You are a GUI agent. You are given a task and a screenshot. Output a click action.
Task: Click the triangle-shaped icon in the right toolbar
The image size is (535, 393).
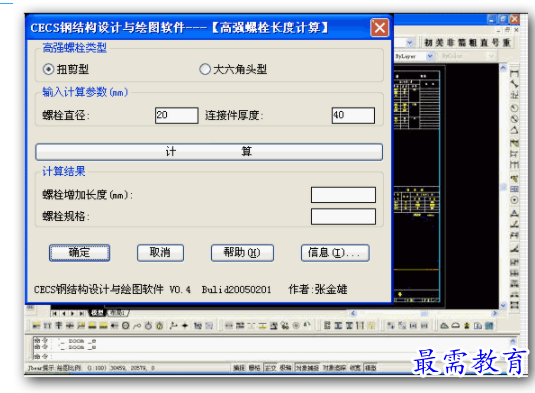[514, 131]
